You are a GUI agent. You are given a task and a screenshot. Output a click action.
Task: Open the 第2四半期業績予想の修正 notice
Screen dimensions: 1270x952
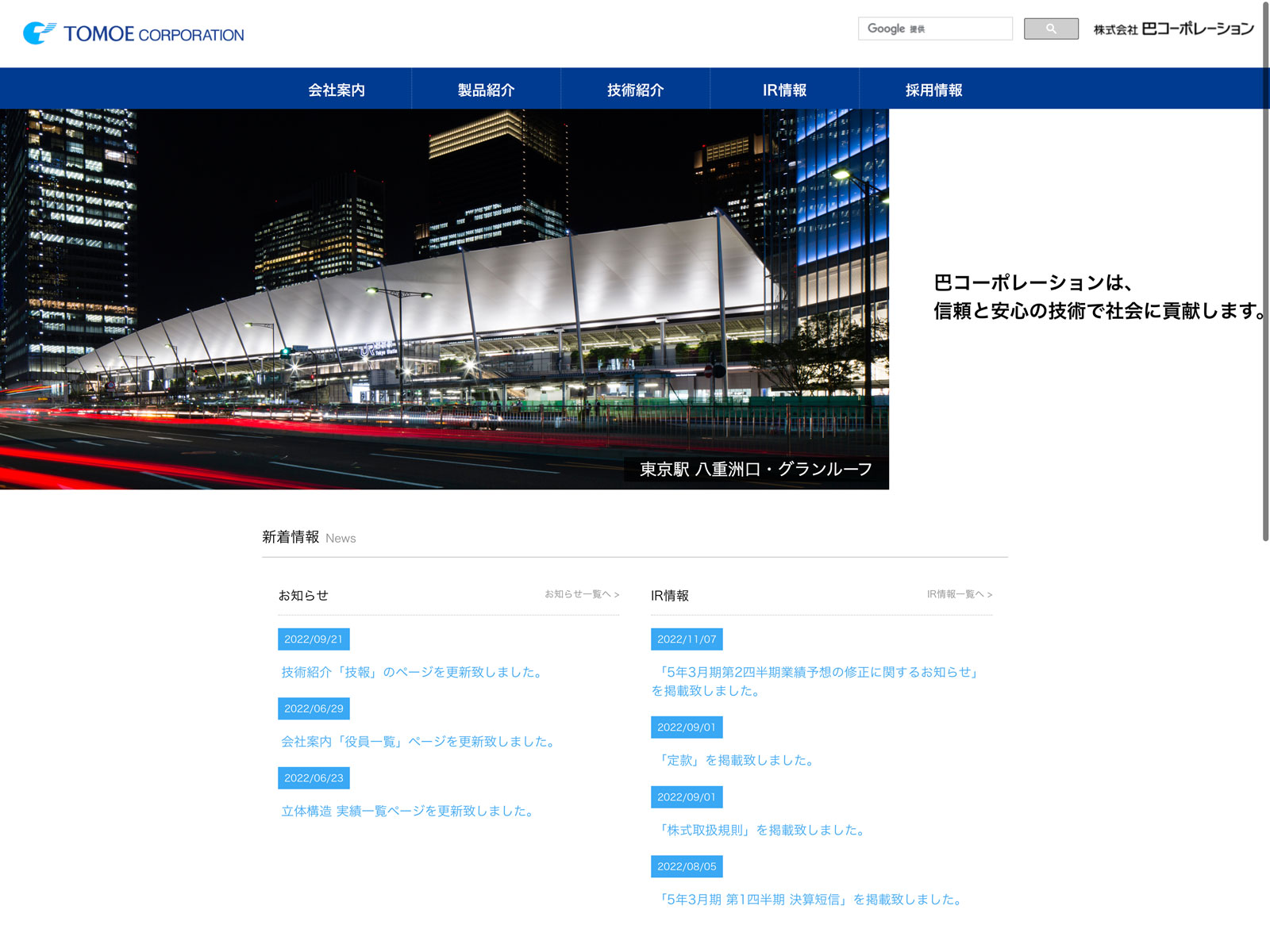816,673
